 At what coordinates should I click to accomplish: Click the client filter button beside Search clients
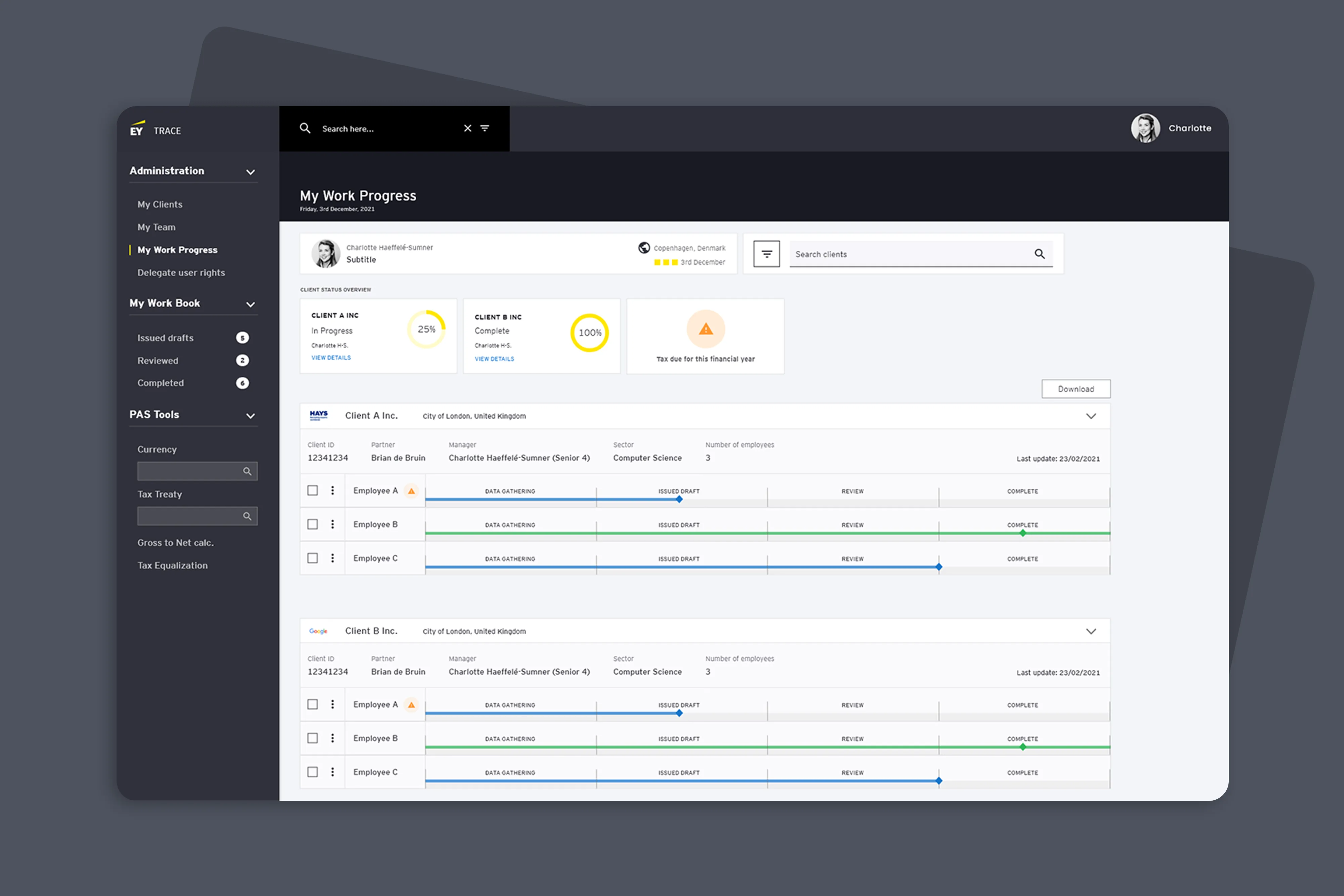(766, 254)
